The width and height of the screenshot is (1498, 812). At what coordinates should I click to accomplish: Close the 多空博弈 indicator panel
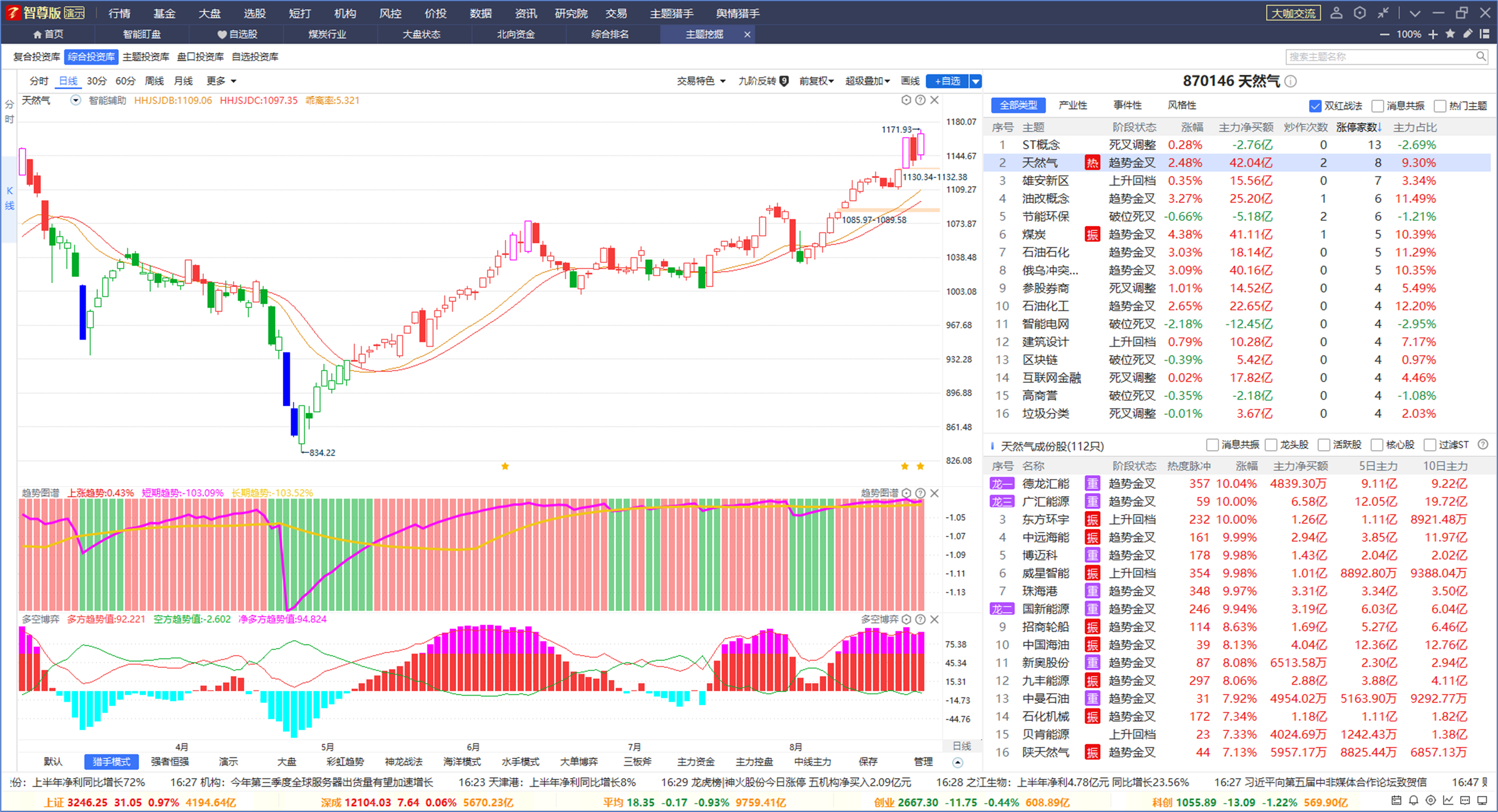pos(935,619)
